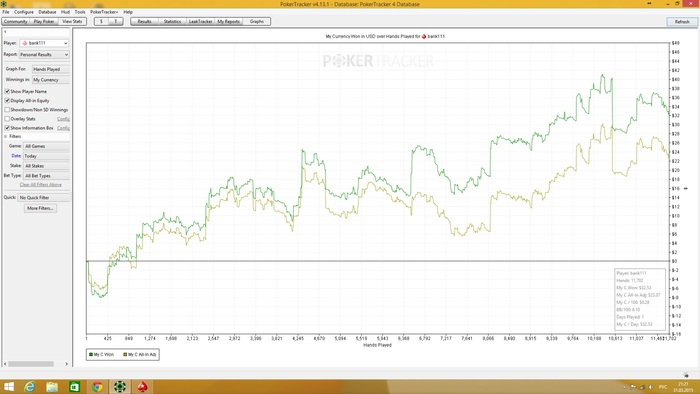
Task: Open the Date filter set to Today
Action: coord(46,156)
